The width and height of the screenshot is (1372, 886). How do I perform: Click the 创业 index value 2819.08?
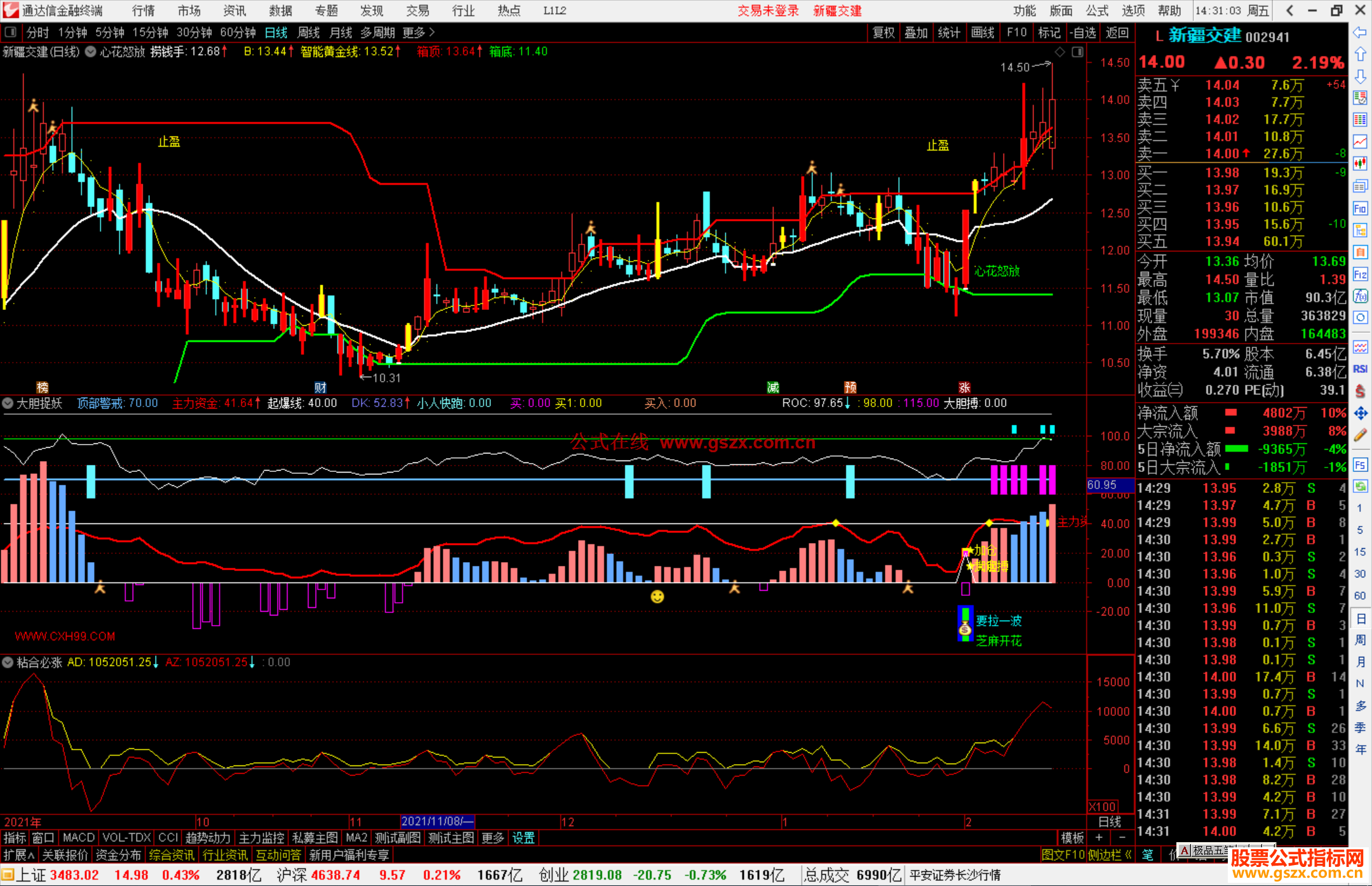[597, 875]
